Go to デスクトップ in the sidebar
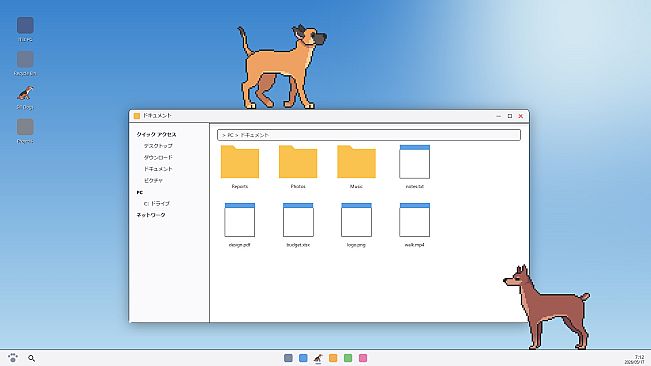The width and height of the screenshot is (651, 366). 158,146
